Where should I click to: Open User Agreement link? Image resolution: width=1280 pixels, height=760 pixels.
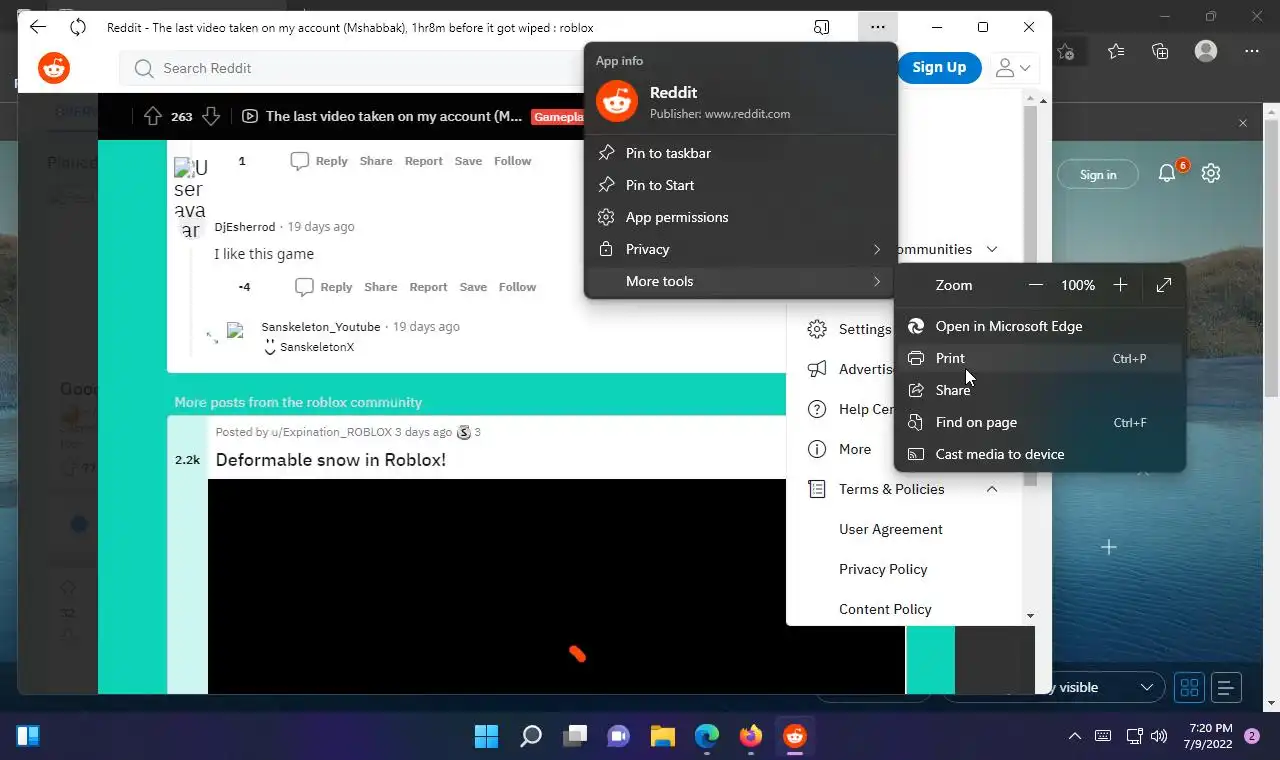[891, 529]
